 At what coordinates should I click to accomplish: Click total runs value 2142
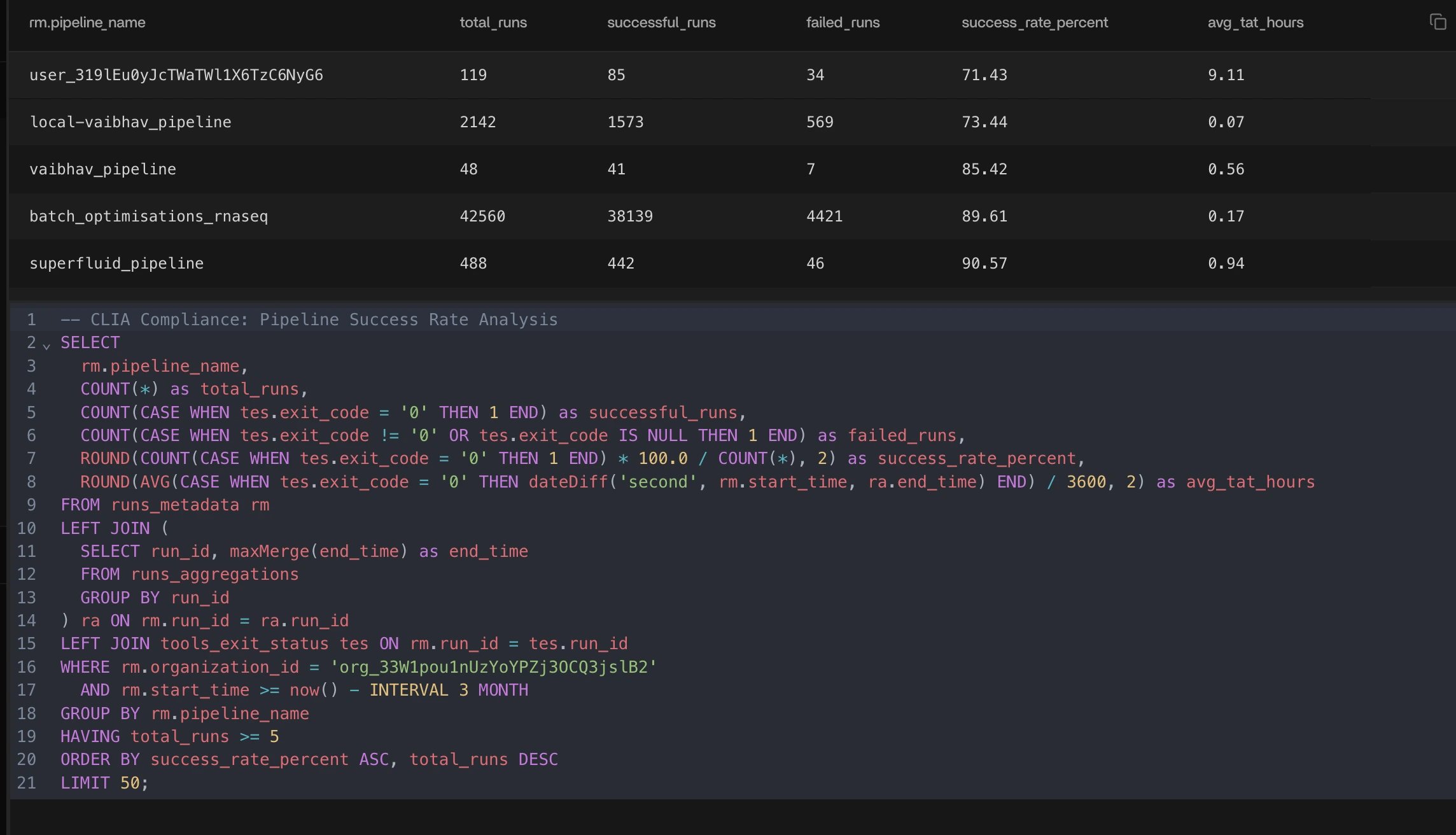coord(478,122)
